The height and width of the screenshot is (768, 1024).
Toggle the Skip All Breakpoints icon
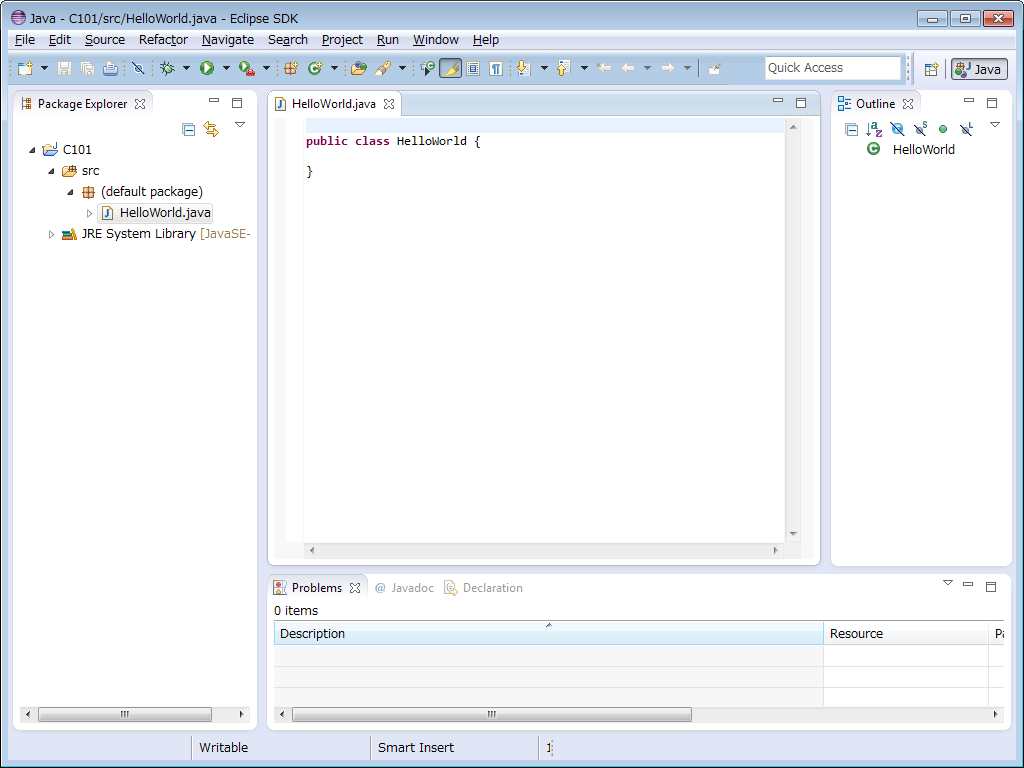(138, 68)
